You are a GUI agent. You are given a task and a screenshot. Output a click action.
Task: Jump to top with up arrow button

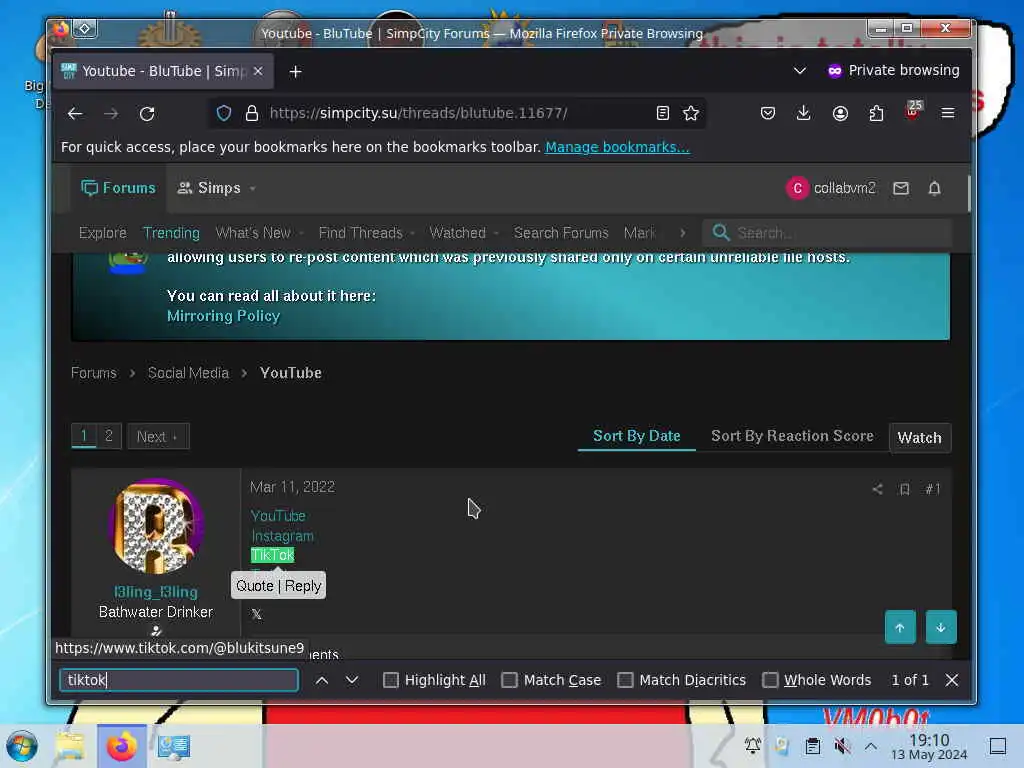pyautogui.click(x=900, y=627)
